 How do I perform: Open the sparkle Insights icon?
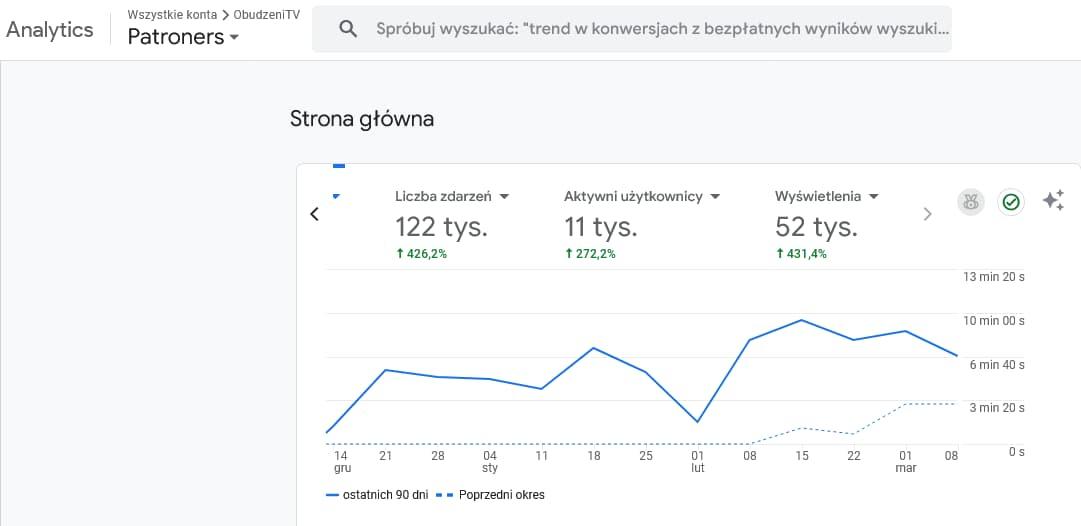click(x=1053, y=201)
